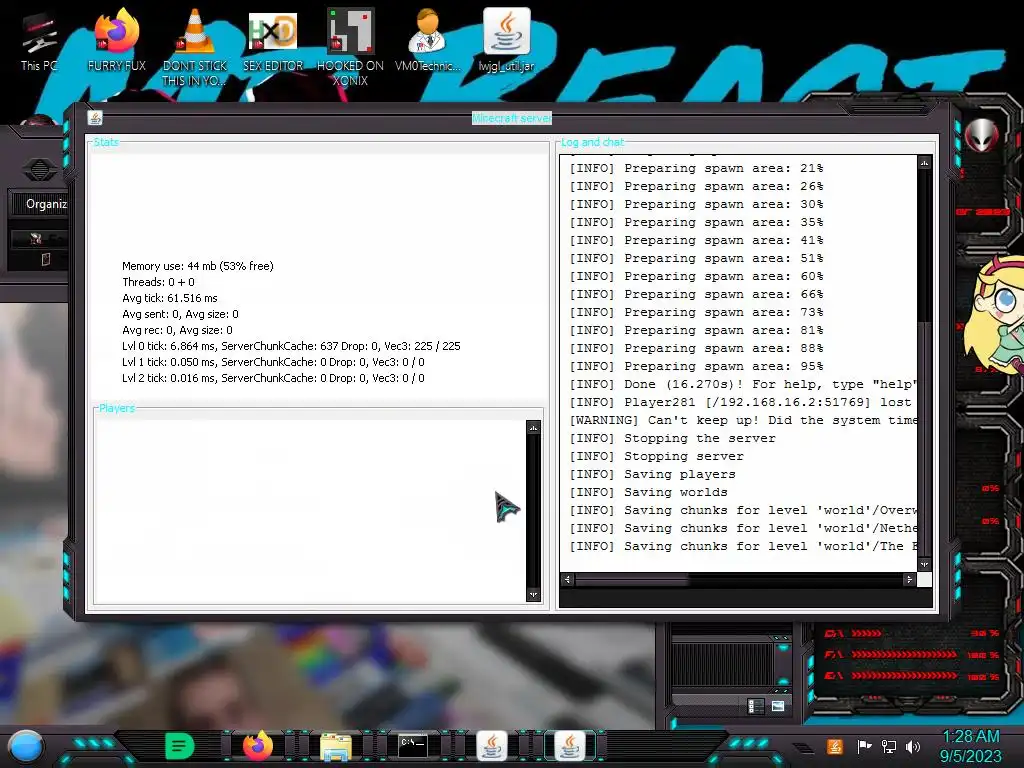Open the green chat app on the taskbar
Image resolution: width=1024 pixels, height=768 pixels.
[x=180, y=746]
